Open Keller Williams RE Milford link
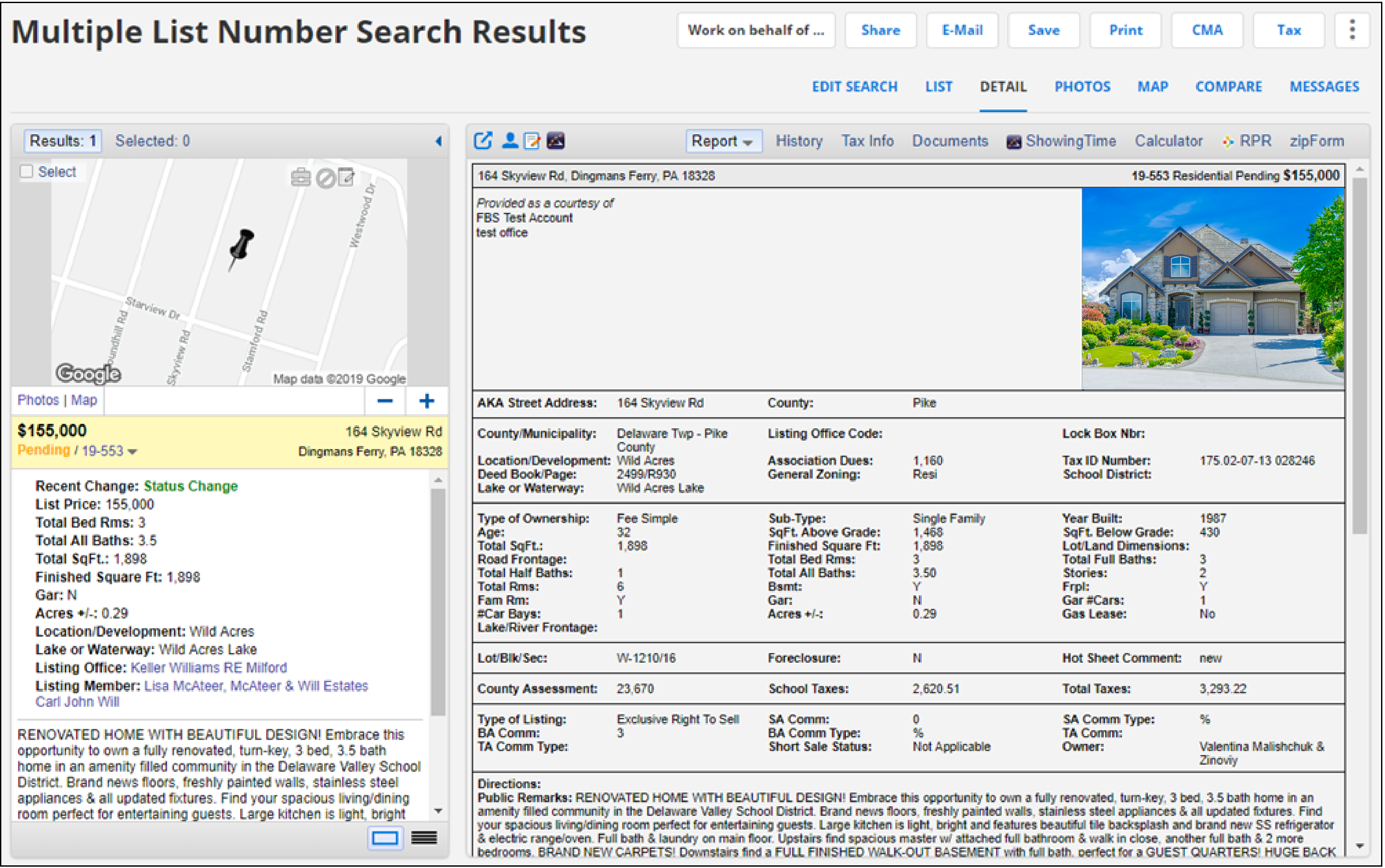 coord(208,668)
